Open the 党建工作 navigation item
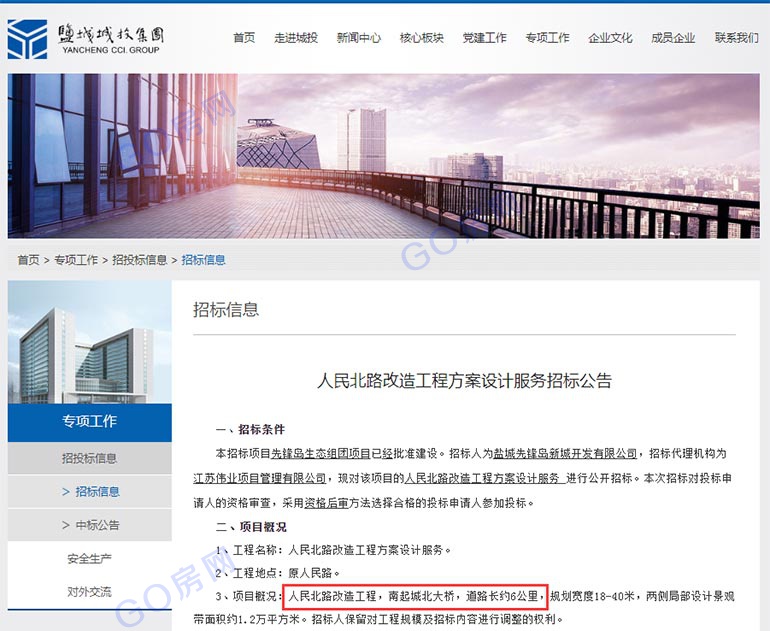Screen dimensions: 770x631 (485, 38)
